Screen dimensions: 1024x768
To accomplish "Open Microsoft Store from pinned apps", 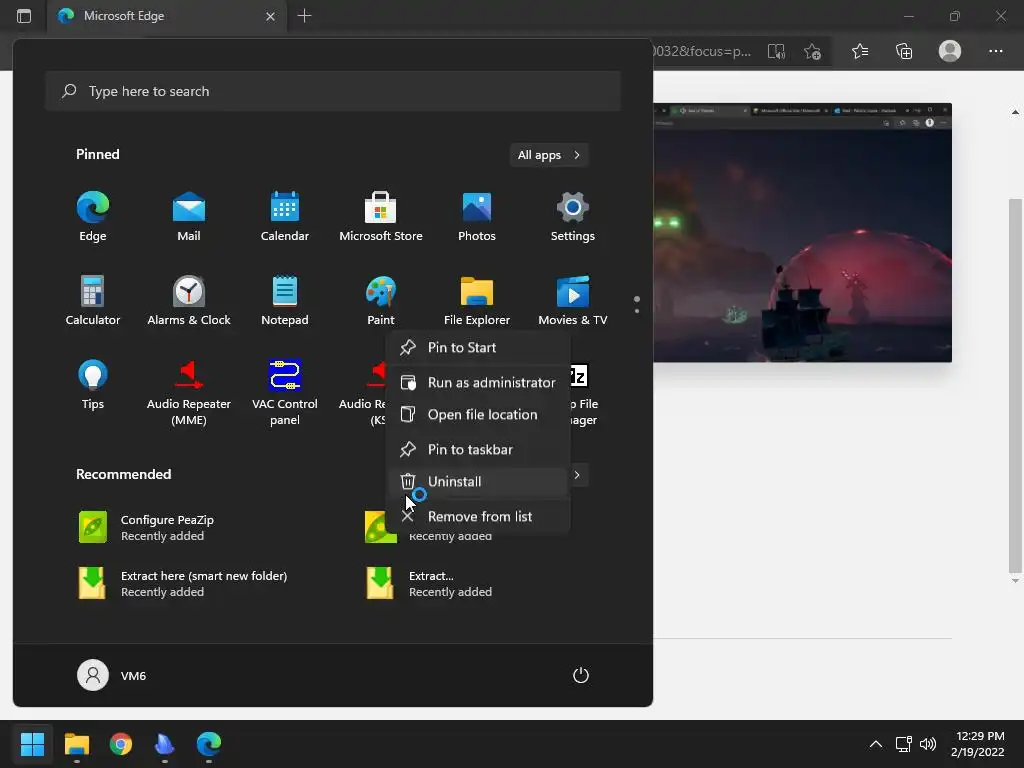I will (381, 217).
